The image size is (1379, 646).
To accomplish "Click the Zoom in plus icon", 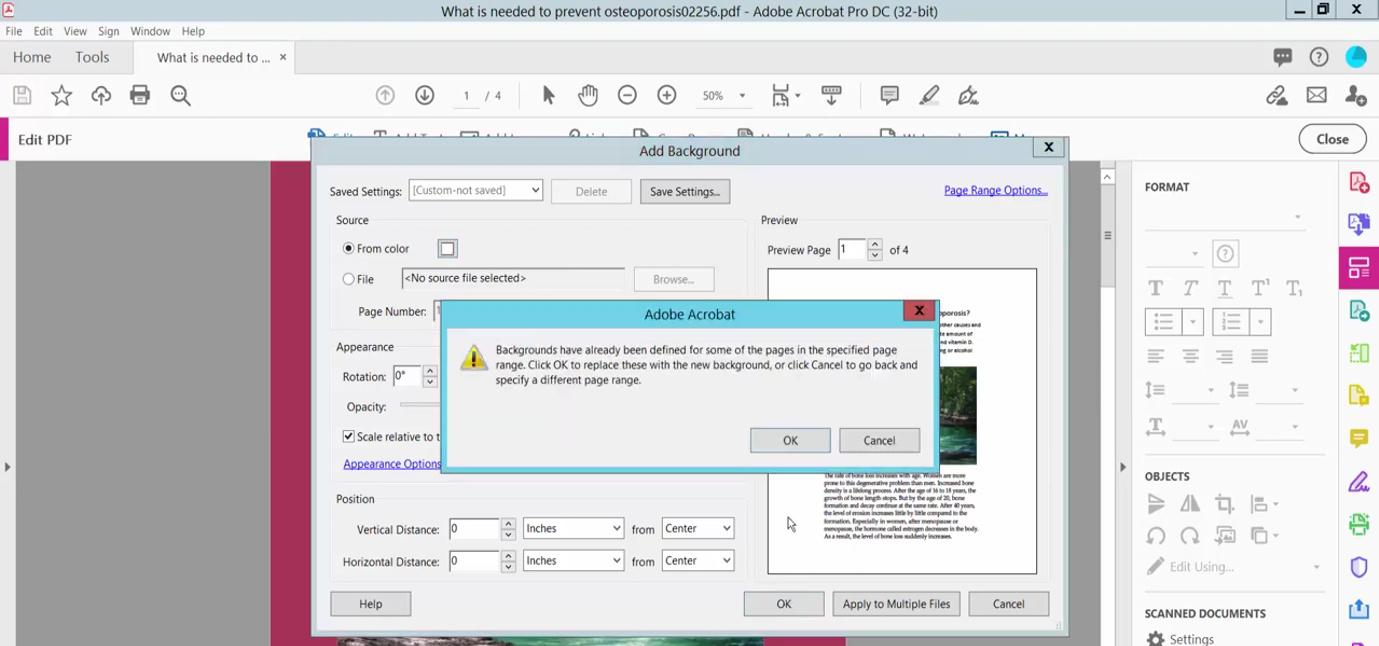I will (667, 95).
